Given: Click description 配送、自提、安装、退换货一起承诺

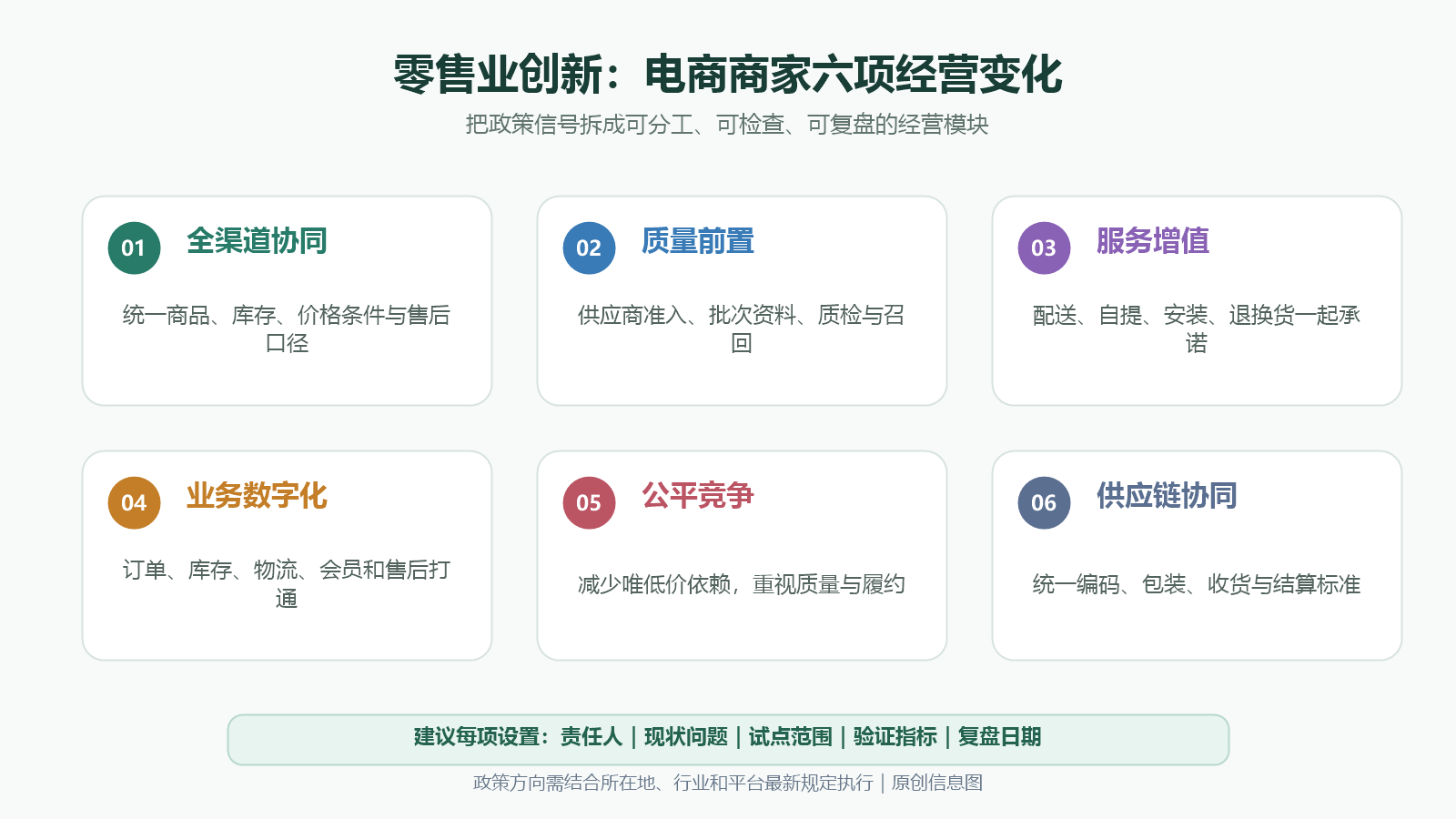Looking at the screenshot, I should 1197,329.
